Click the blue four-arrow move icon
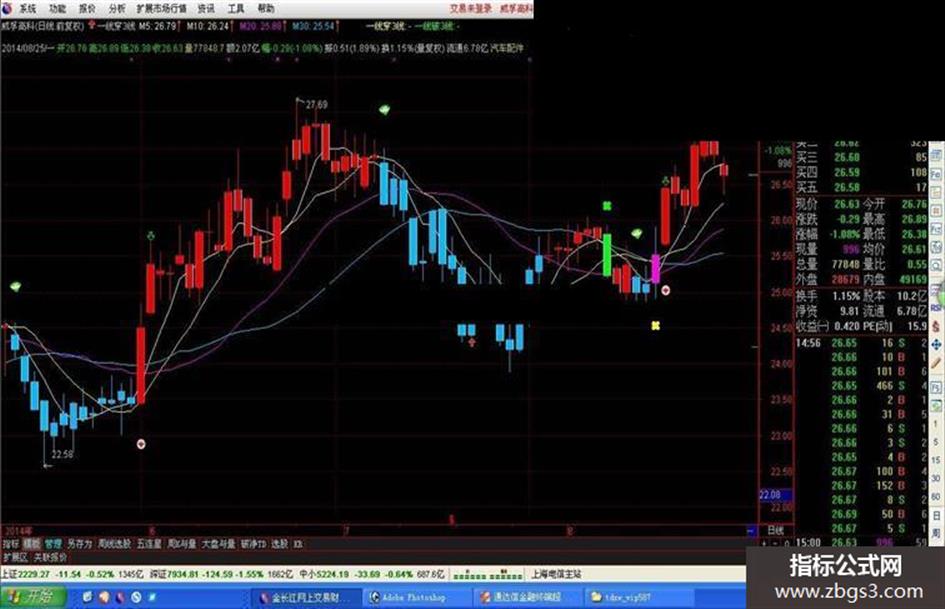945x609 pixels. click(936, 345)
